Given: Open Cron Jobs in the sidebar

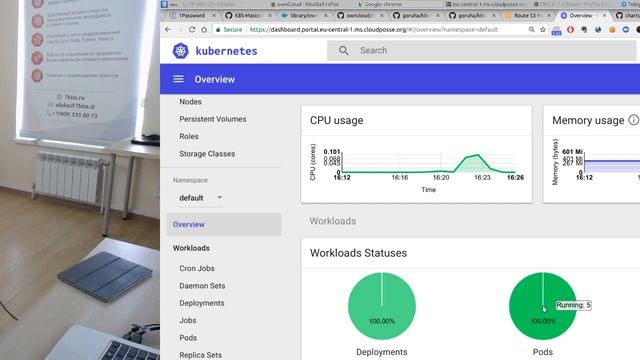Looking at the screenshot, I should tap(197, 269).
